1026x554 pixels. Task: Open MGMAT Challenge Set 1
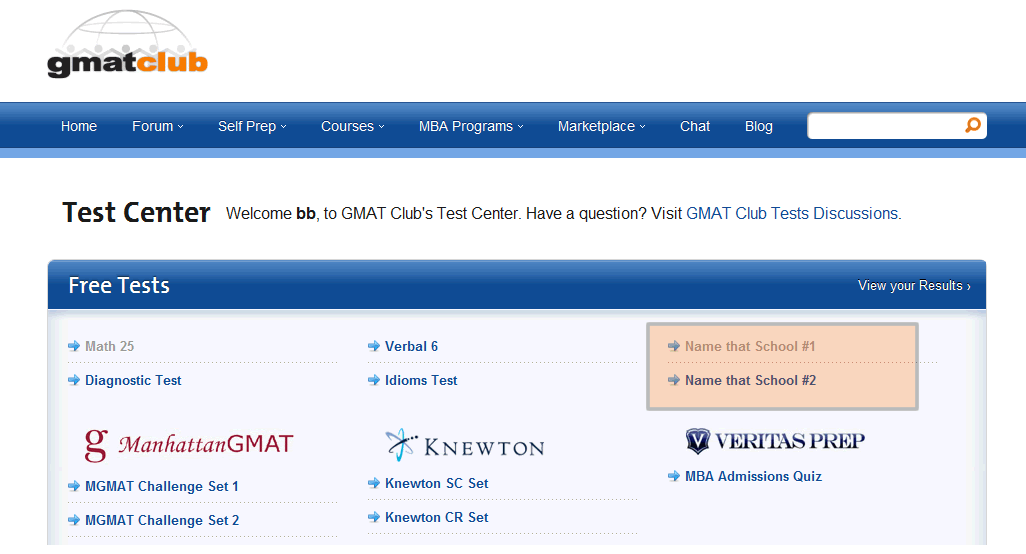click(162, 486)
